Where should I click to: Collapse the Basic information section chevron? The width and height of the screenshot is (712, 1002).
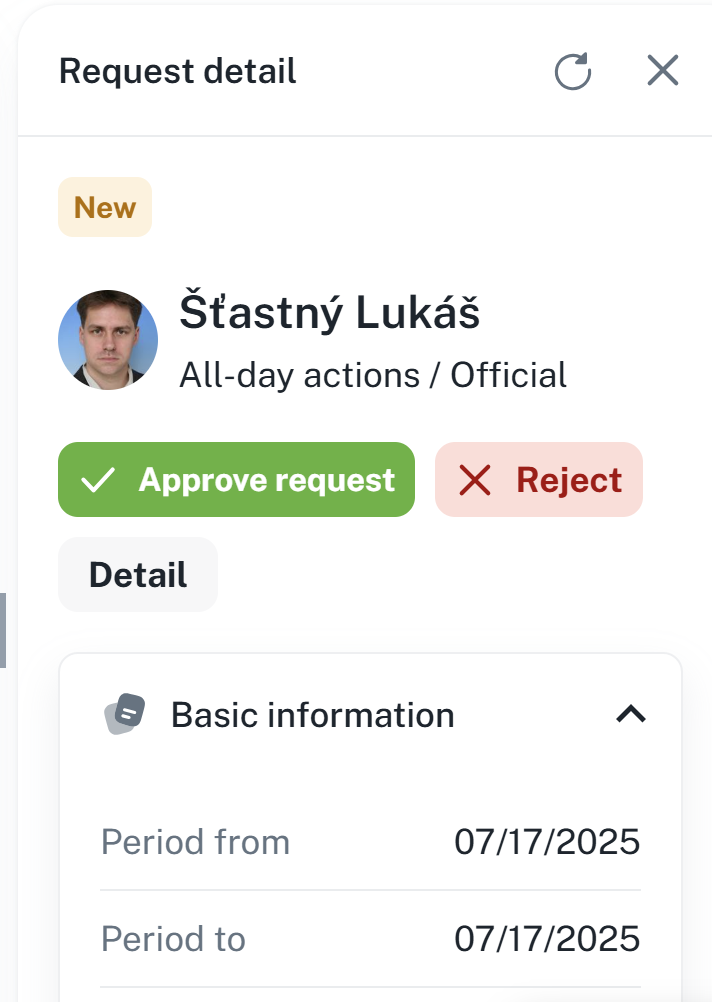pos(631,714)
